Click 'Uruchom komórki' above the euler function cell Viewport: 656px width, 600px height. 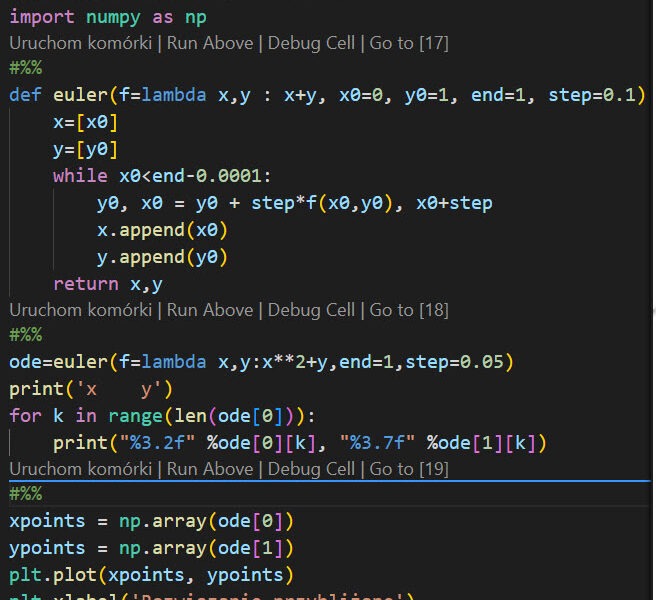click(77, 44)
